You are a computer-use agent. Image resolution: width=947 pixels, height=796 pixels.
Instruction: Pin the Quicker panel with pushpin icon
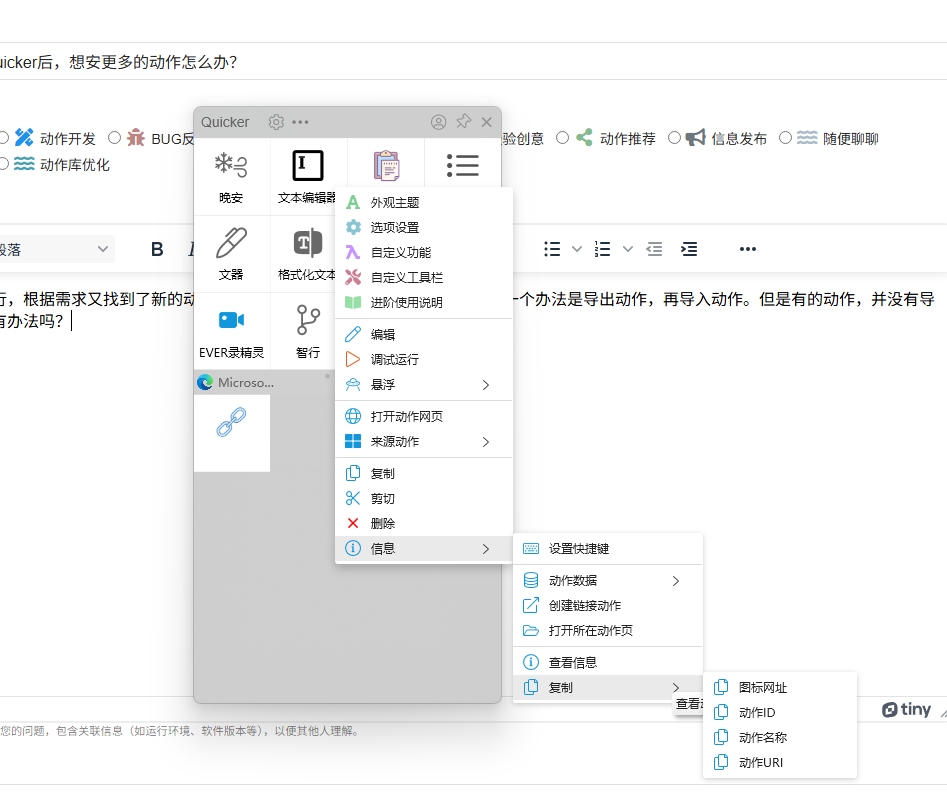pyautogui.click(x=463, y=122)
